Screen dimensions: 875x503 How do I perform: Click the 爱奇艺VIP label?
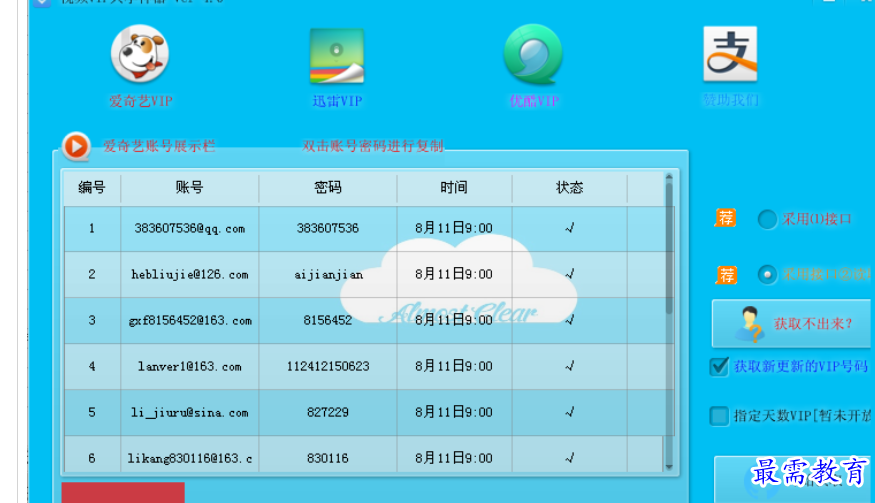[141, 101]
